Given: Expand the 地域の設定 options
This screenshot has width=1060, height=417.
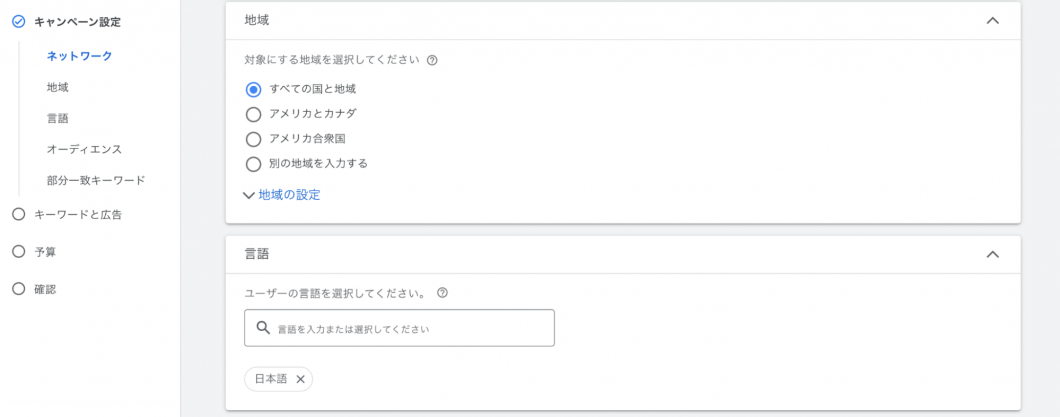Looking at the screenshot, I should coord(282,195).
